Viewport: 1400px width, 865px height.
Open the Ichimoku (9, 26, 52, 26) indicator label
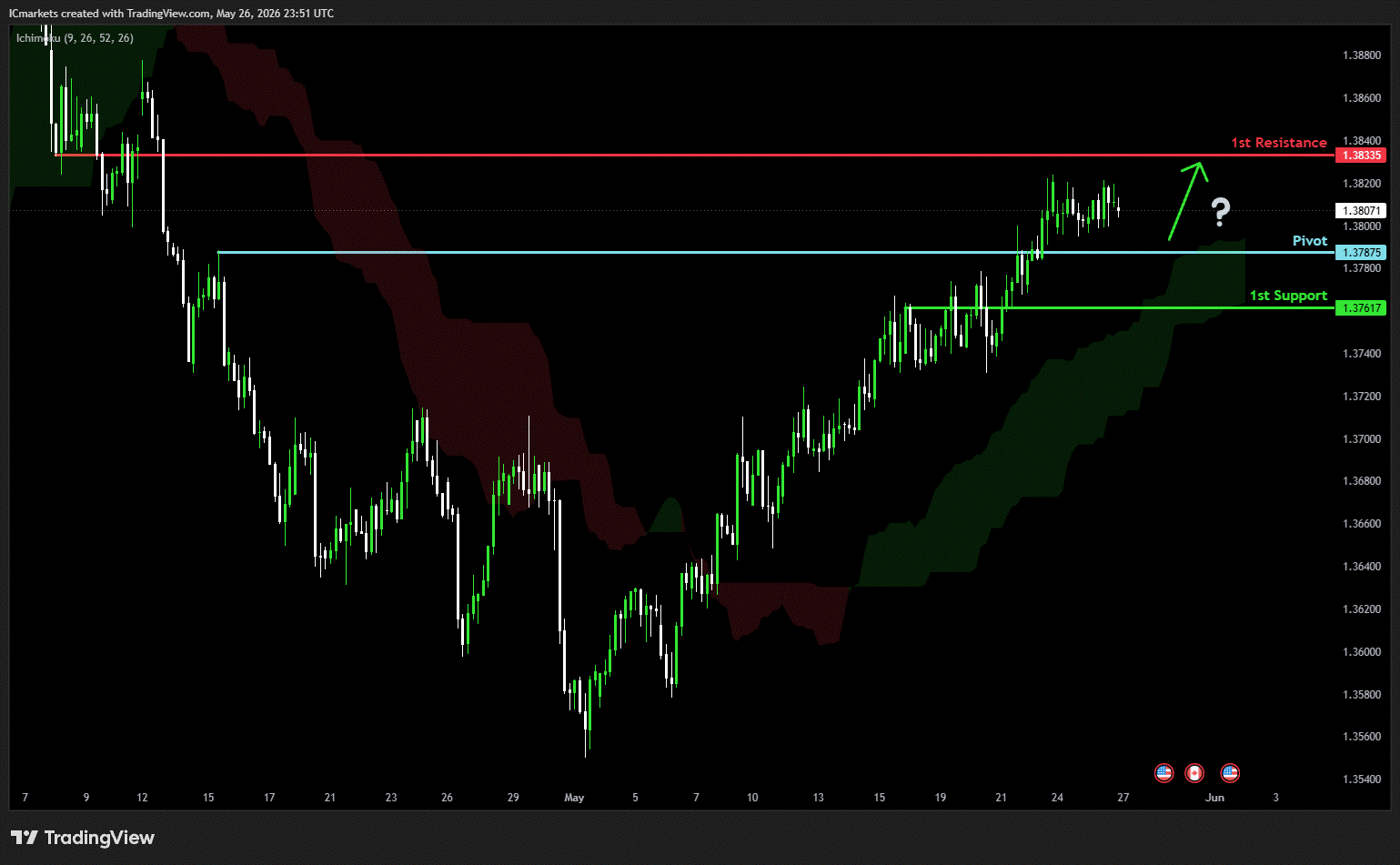pos(75,38)
